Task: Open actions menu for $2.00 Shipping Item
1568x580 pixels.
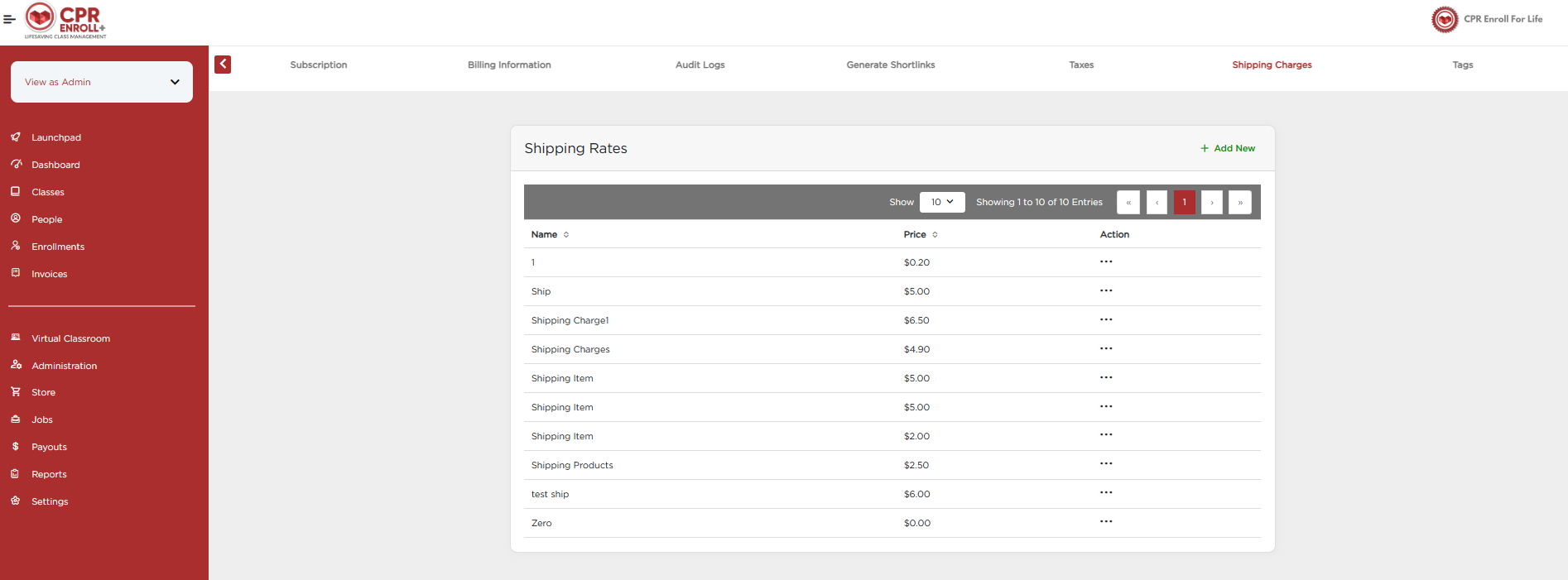Action: tap(1106, 434)
